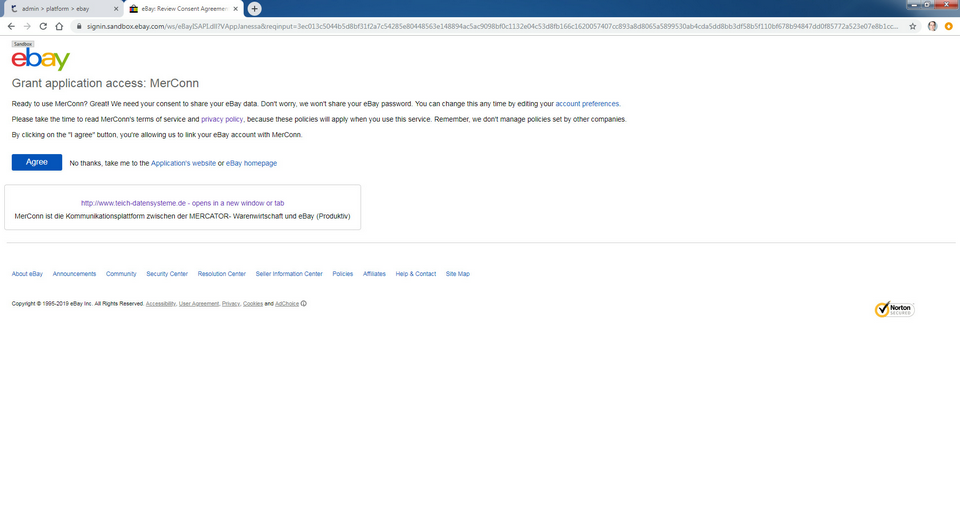Open Resolution Center footer link
Image resolution: width=960 pixels, height=520 pixels.
[x=222, y=274]
